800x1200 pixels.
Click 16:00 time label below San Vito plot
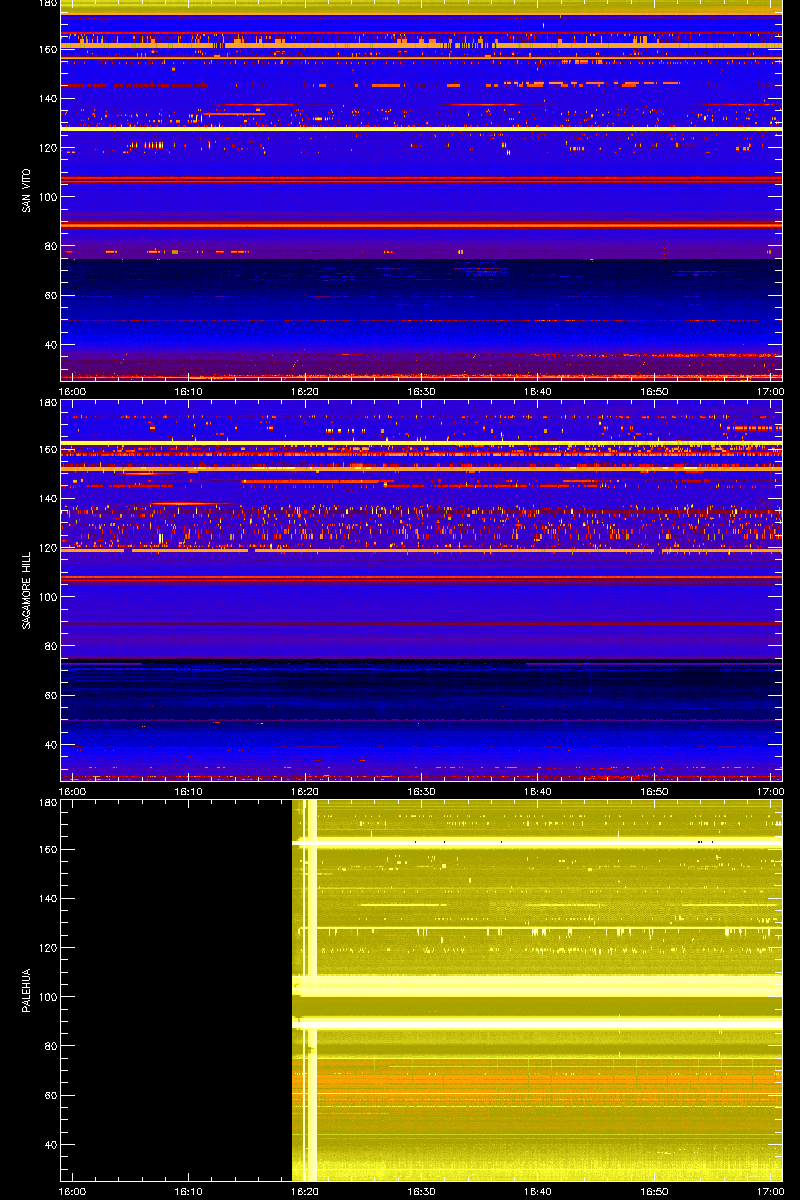coord(72,391)
